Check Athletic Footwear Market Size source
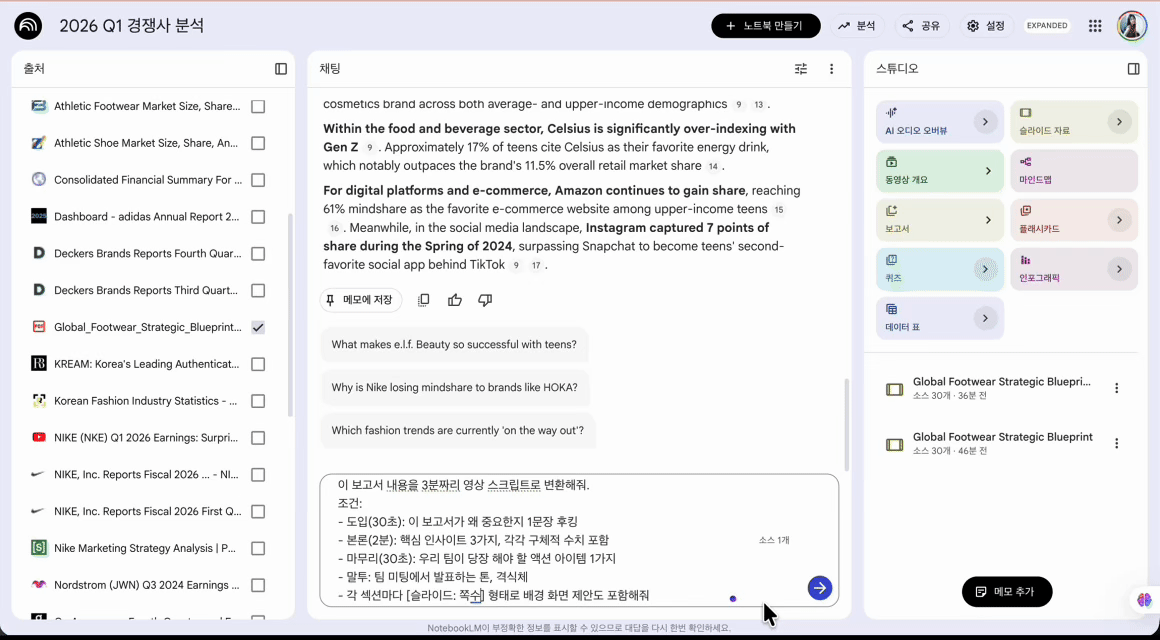 pos(258,107)
